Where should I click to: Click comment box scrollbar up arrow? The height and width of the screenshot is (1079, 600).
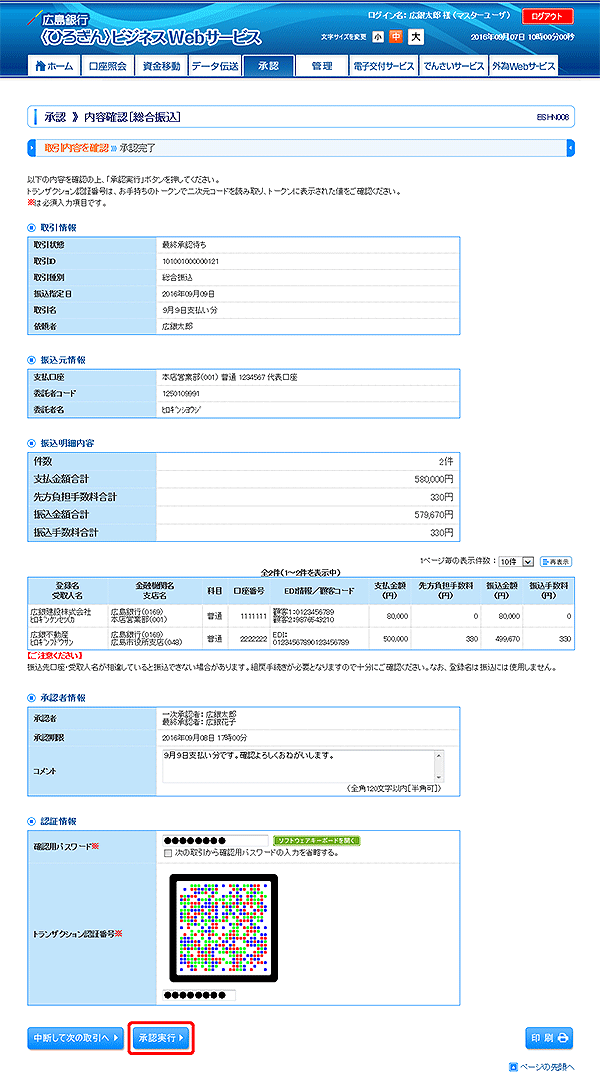438,755
